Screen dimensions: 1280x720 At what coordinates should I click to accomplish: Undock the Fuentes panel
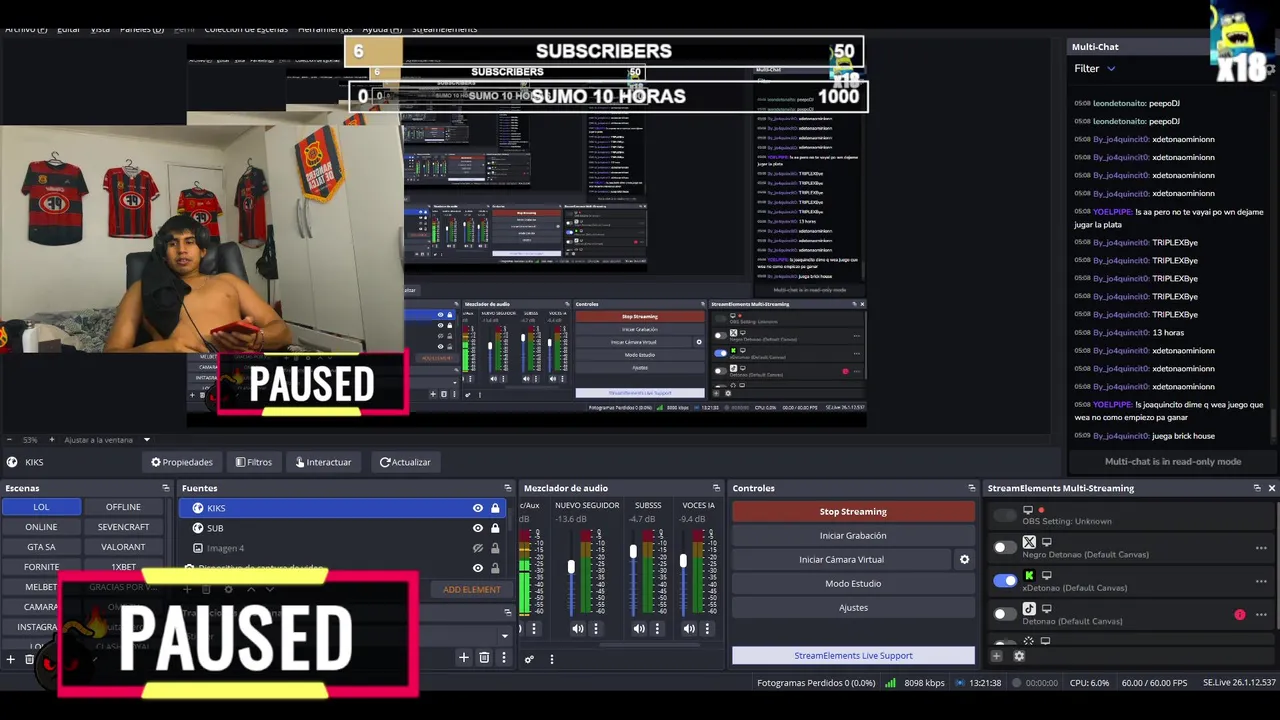[x=507, y=488]
